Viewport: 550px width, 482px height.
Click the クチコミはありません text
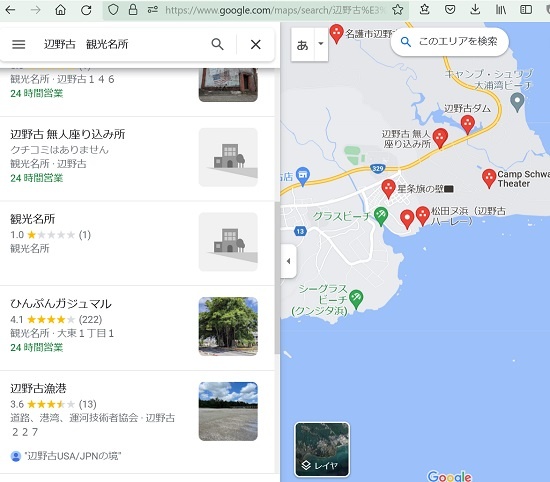(59, 149)
